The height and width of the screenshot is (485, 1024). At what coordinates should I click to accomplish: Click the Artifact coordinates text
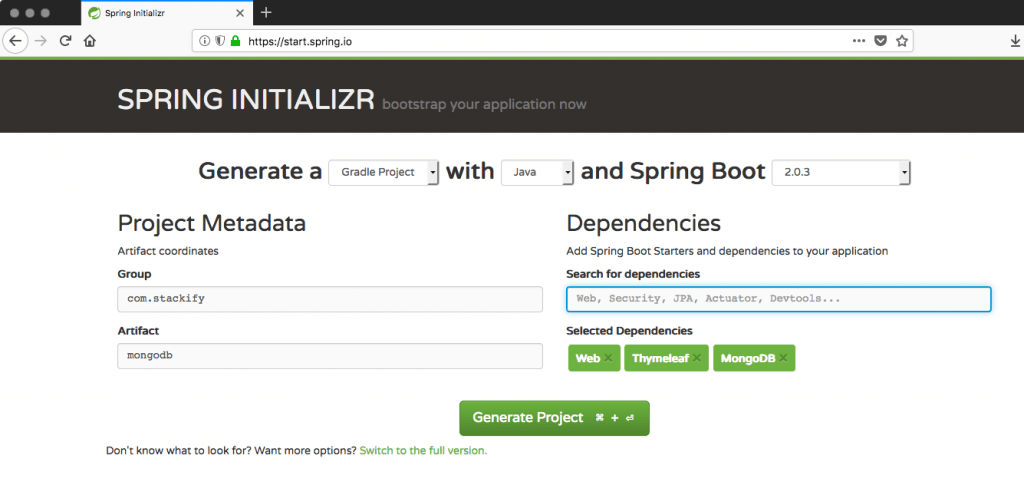(x=168, y=251)
